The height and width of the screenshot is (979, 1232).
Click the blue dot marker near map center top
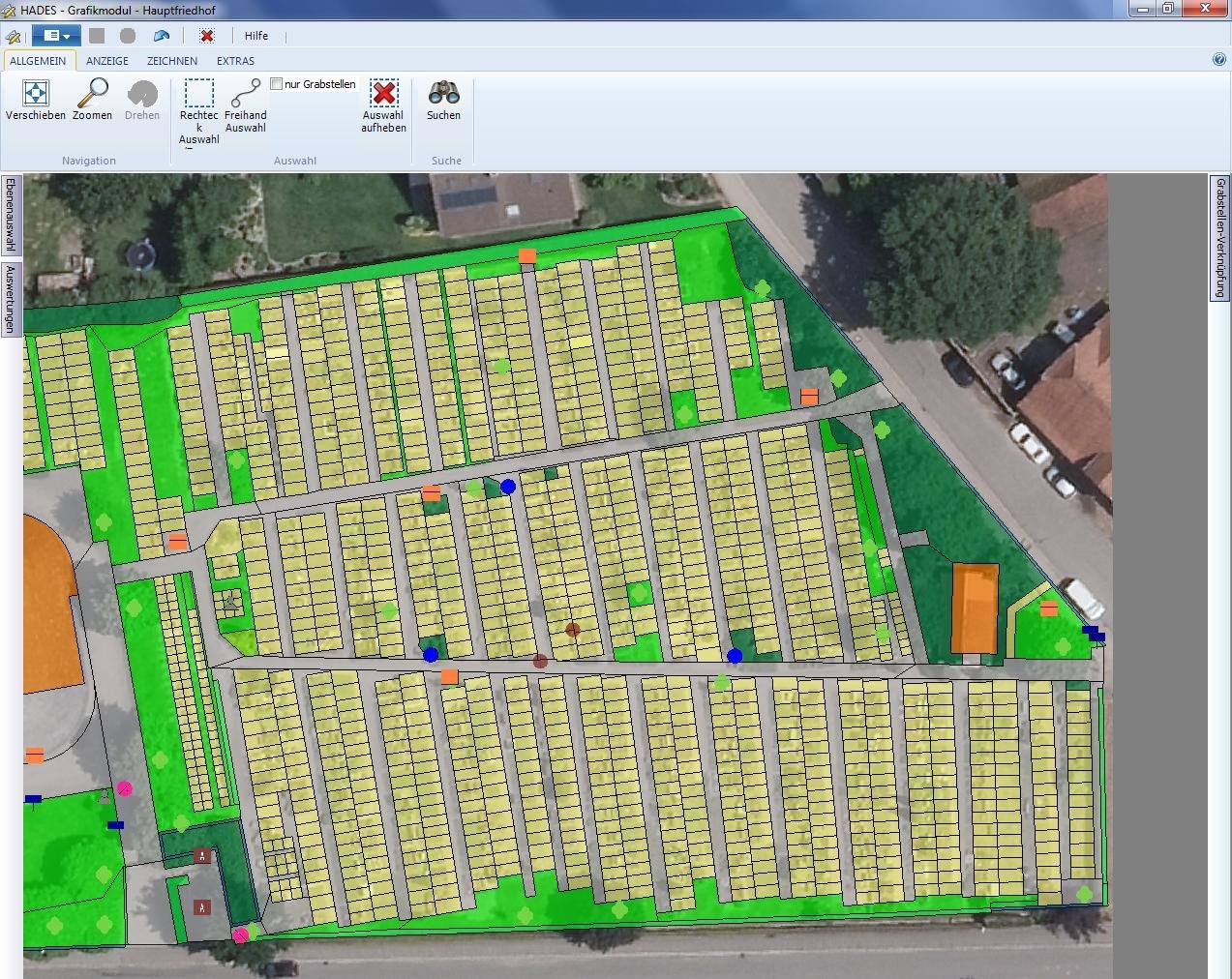point(508,487)
